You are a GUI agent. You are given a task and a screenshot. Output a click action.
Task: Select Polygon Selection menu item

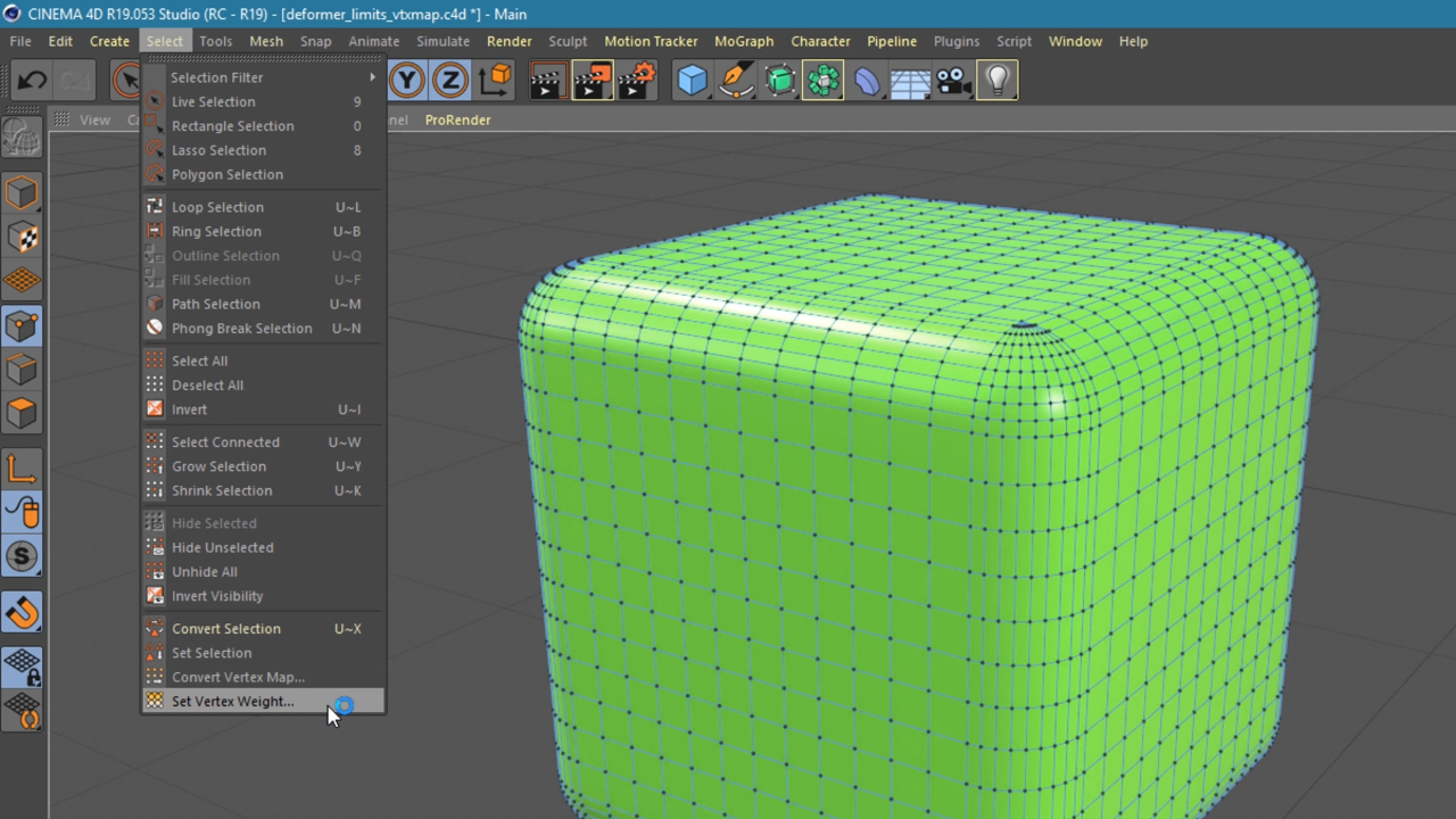pos(264,174)
